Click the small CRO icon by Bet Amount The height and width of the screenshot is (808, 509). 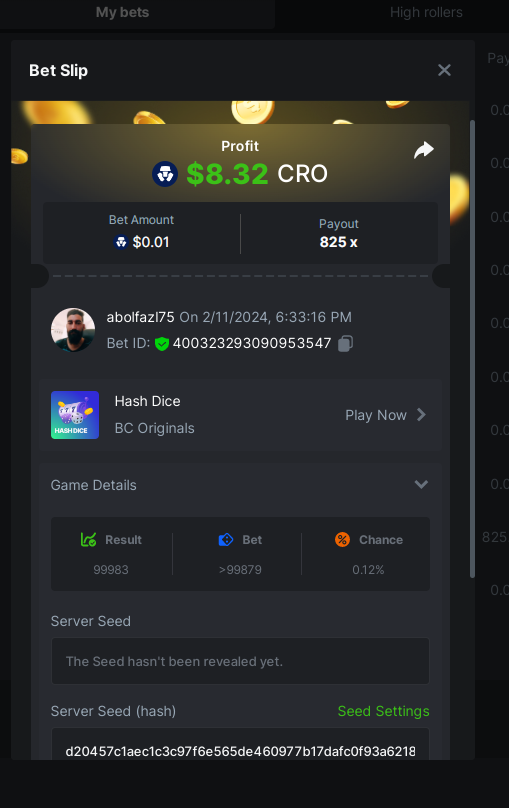coord(121,242)
